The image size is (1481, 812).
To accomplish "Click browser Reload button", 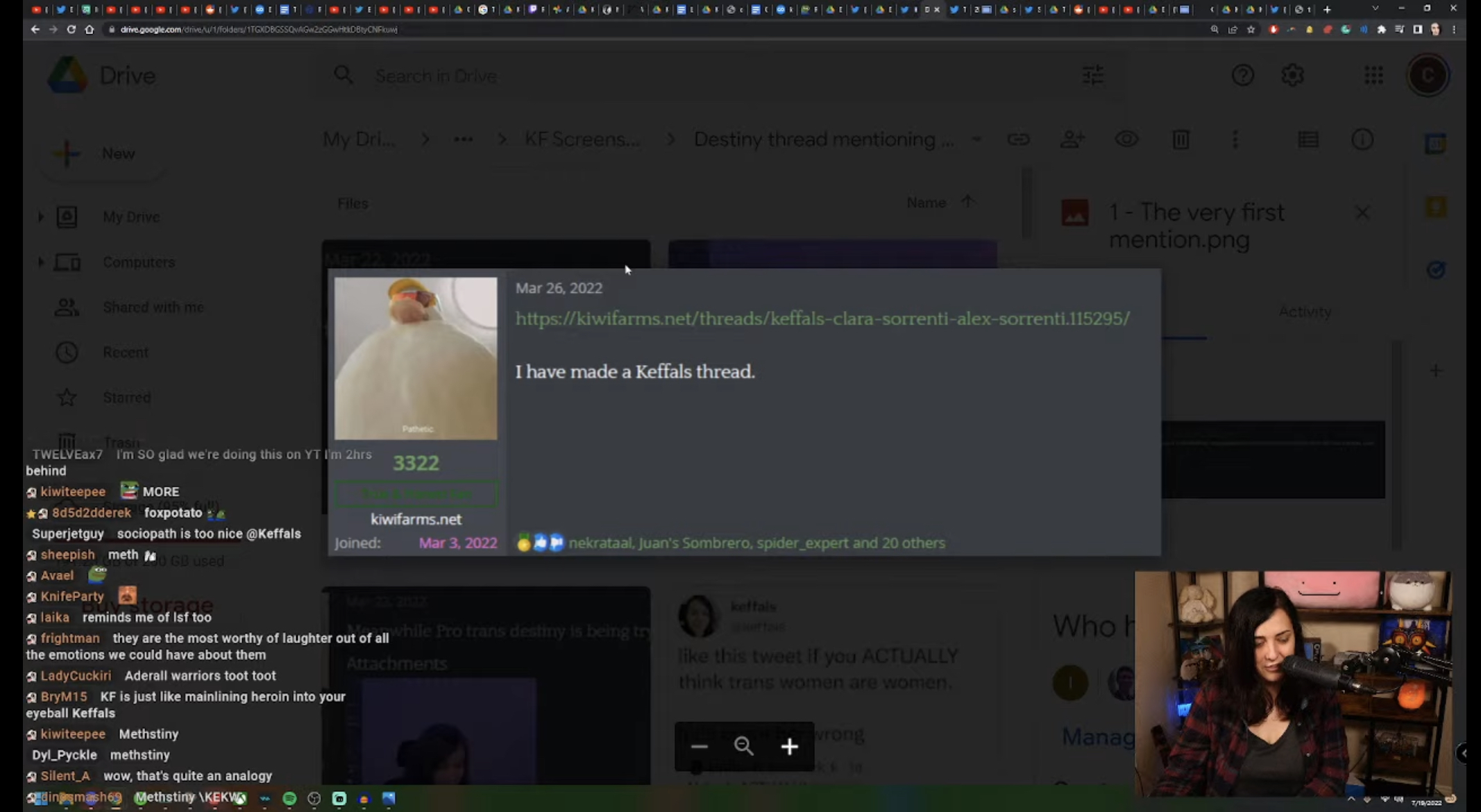I will pos(71,29).
